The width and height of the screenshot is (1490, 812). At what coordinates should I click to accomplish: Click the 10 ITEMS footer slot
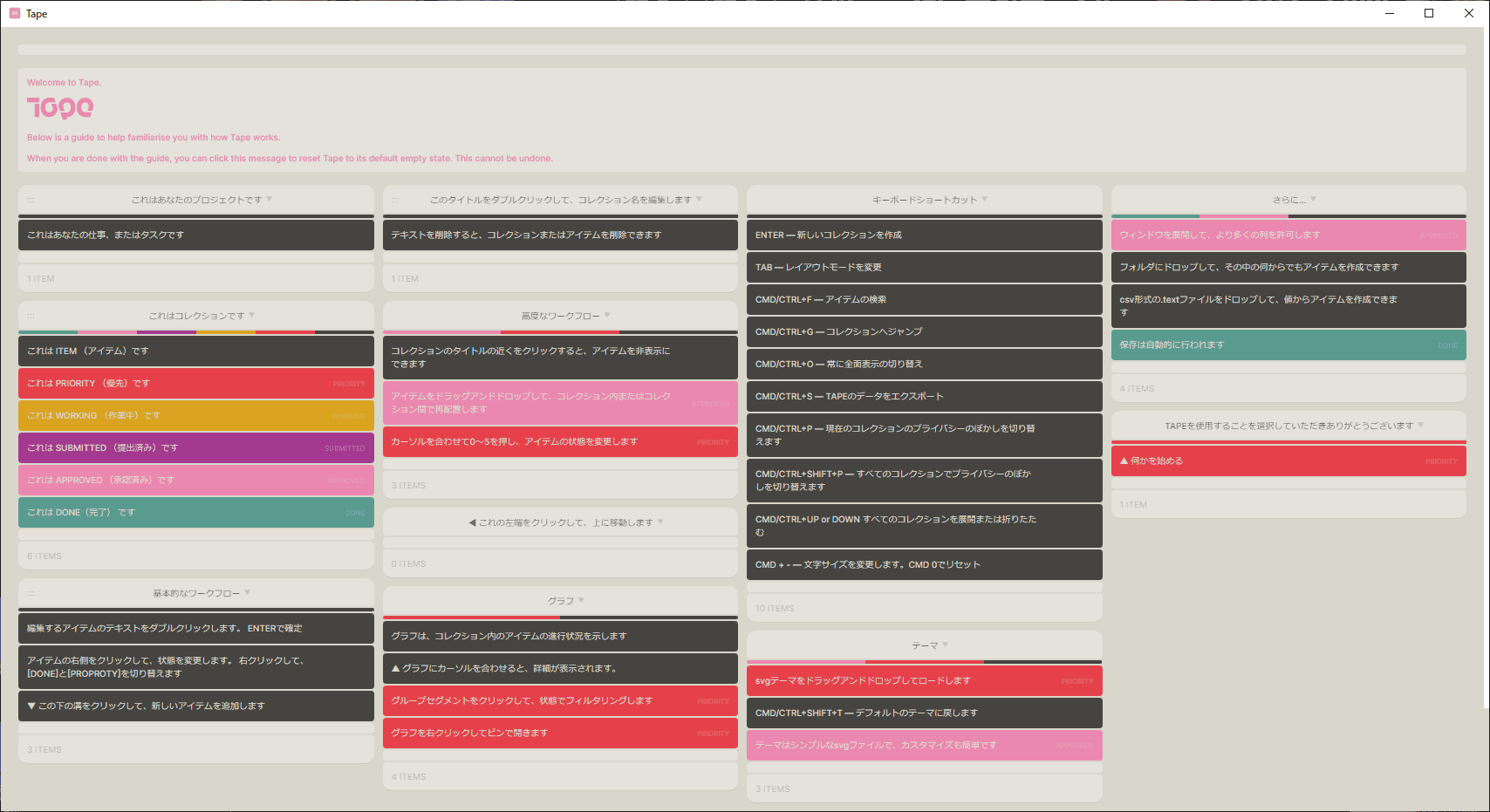click(925, 608)
